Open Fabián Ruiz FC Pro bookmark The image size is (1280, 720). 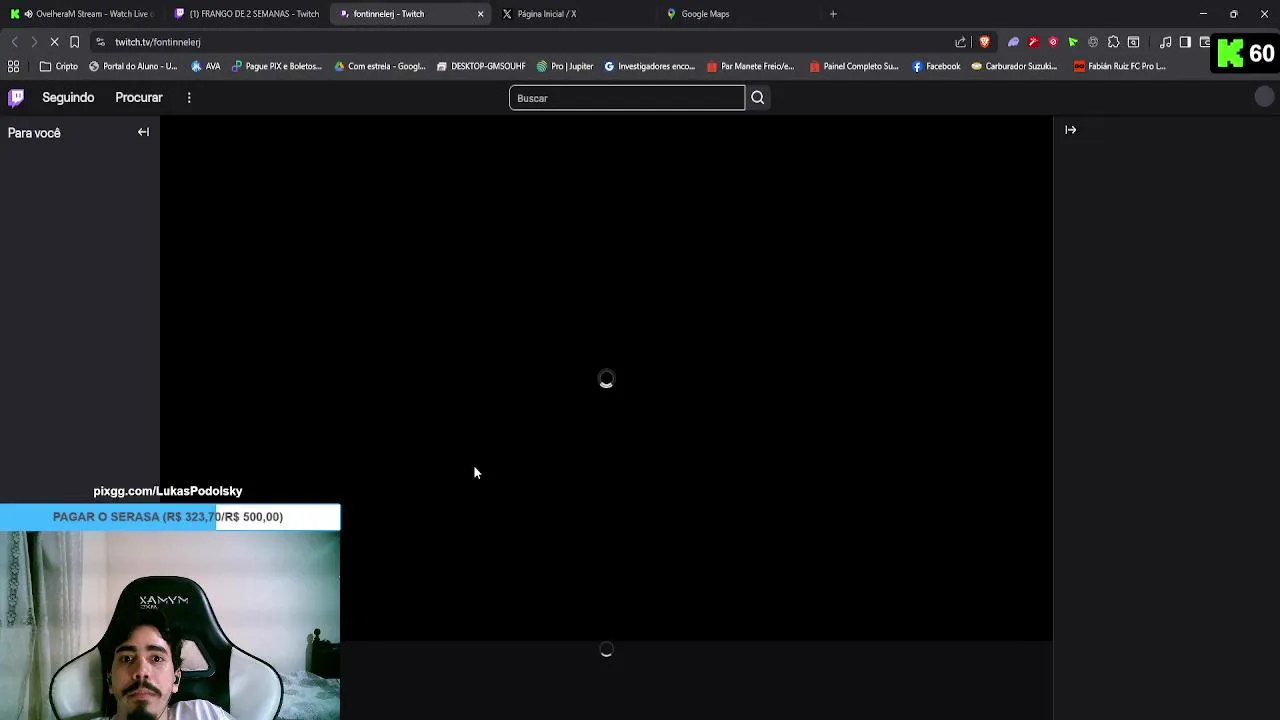1120,66
